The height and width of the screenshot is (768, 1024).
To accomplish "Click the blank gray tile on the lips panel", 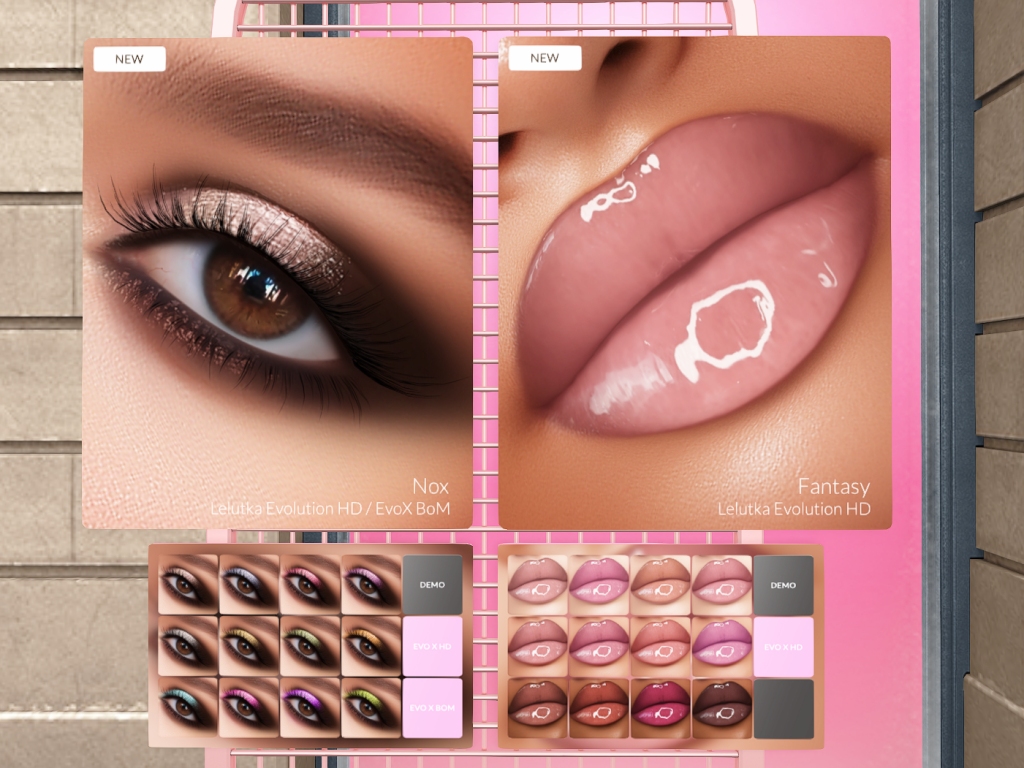I will tap(783, 709).
